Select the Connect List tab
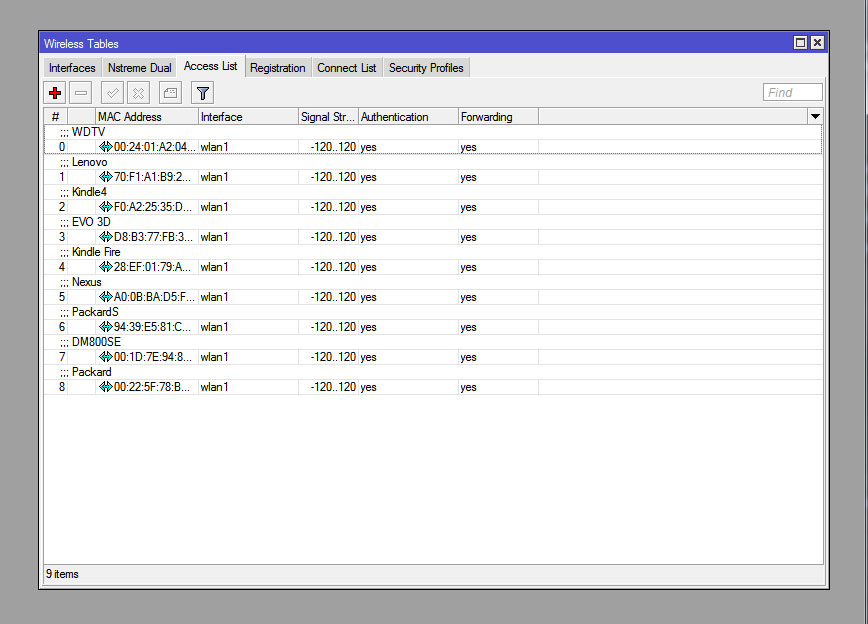The width and height of the screenshot is (868, 624). tap(346, 68)
